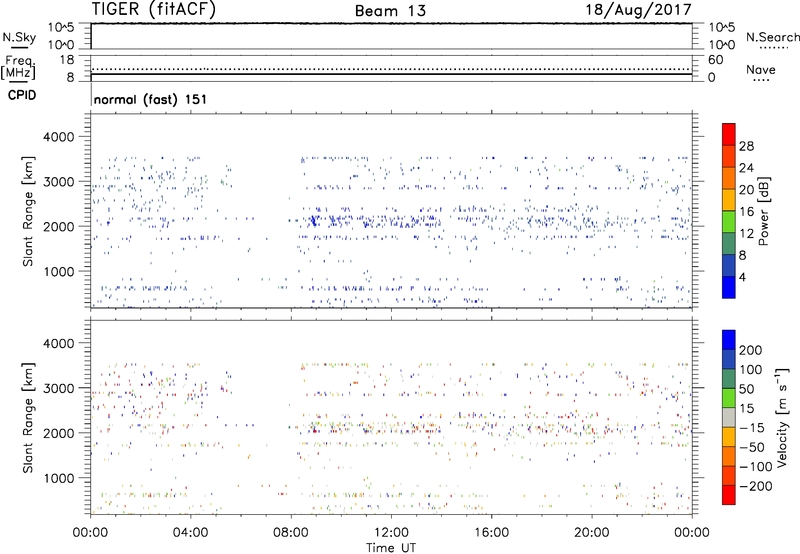Click the Nave legend label
This screenshot has height=554, width=800.
[x=761, y=69]
